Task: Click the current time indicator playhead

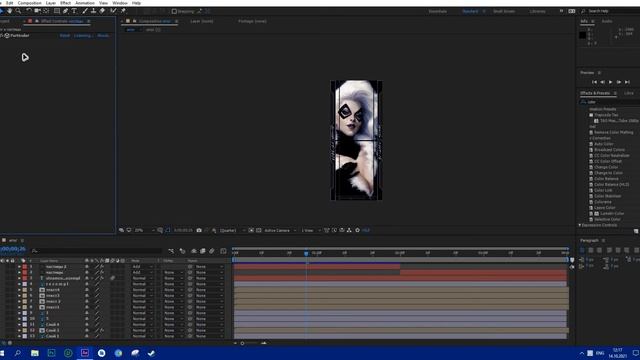Action: pyautogui.click(x=306, y=253)
